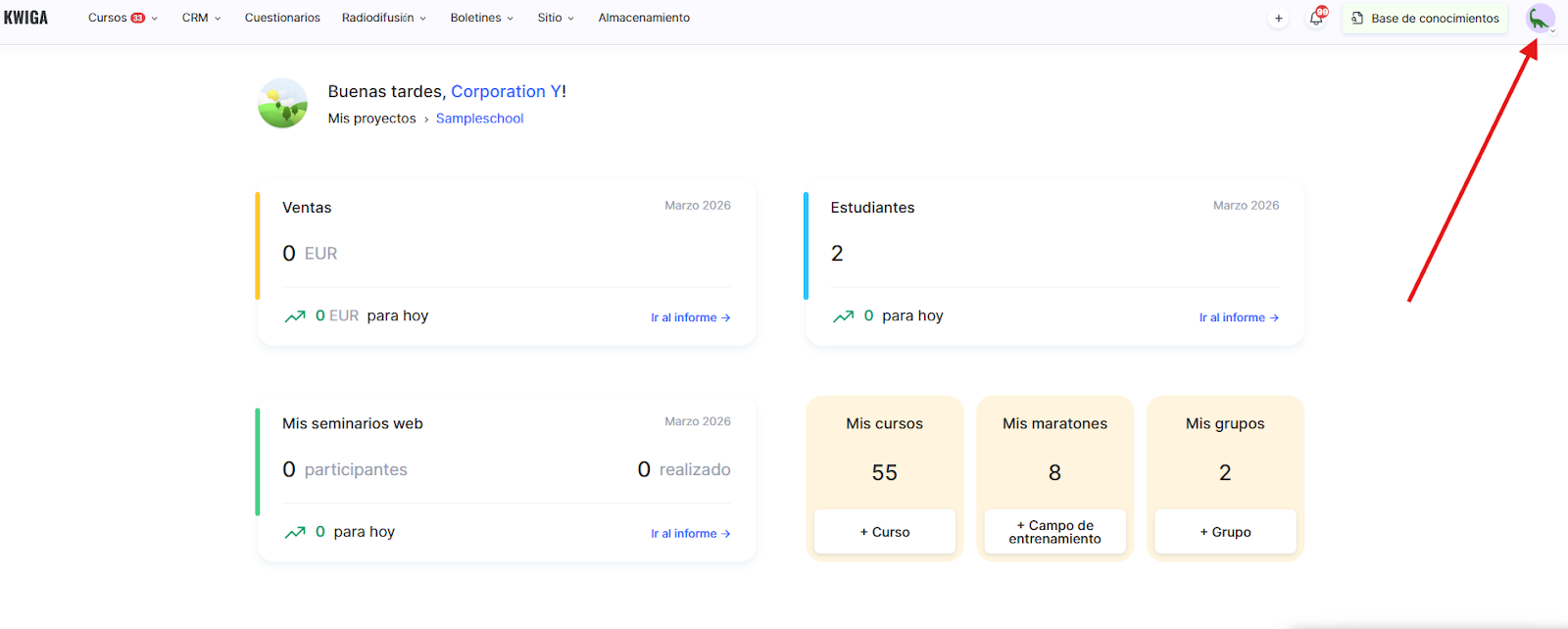The height and width of the screenshot is (629, 1568).
Task: Expand the CRM dropdown menu
Action: tap(201, 18)
